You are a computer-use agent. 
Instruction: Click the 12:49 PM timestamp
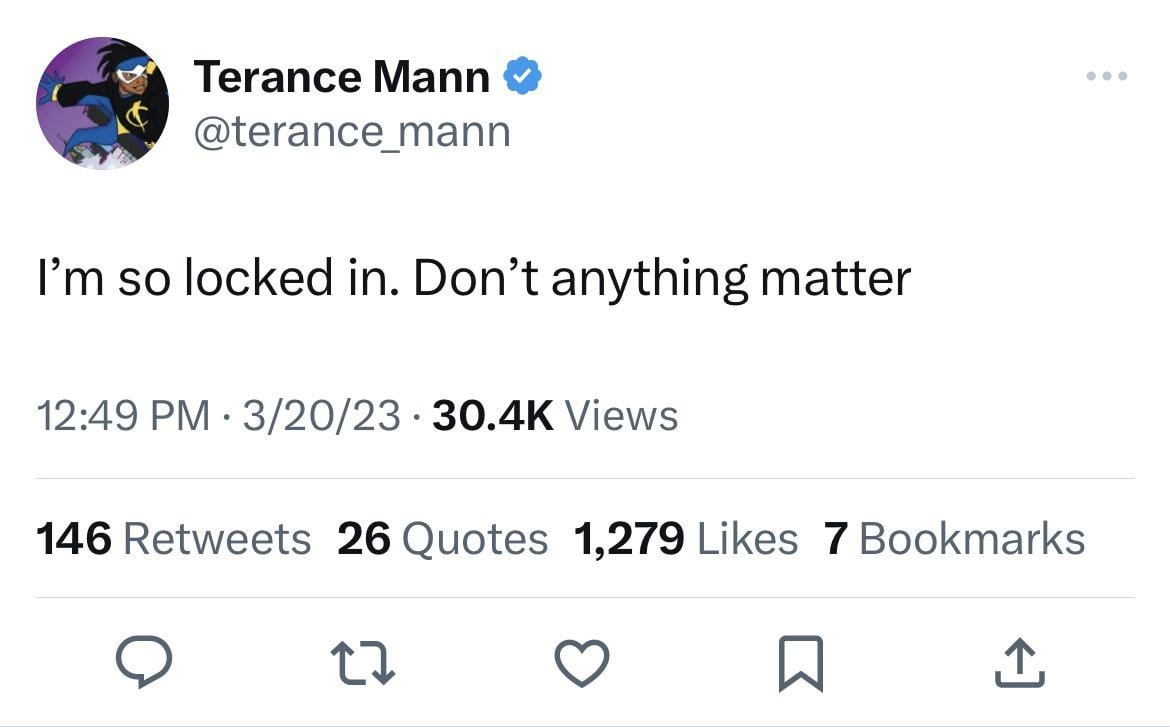pos(122,416)
